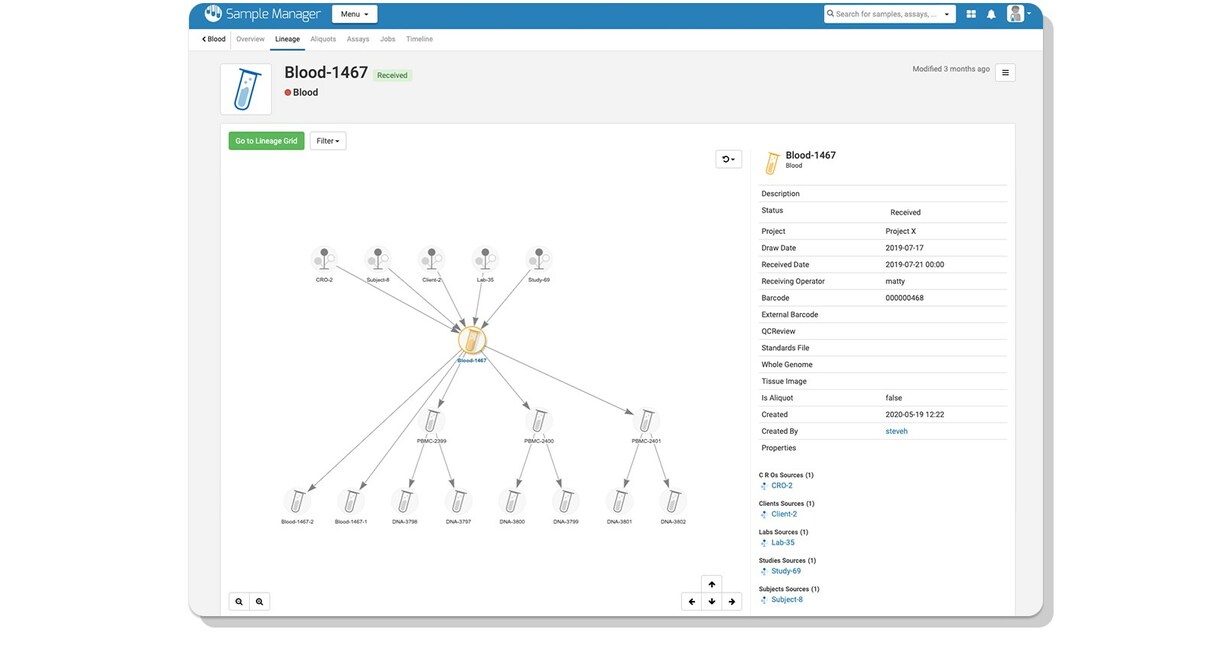
Task: Open the hamburger options icon near Modified date
Action: pos(1005,72)
